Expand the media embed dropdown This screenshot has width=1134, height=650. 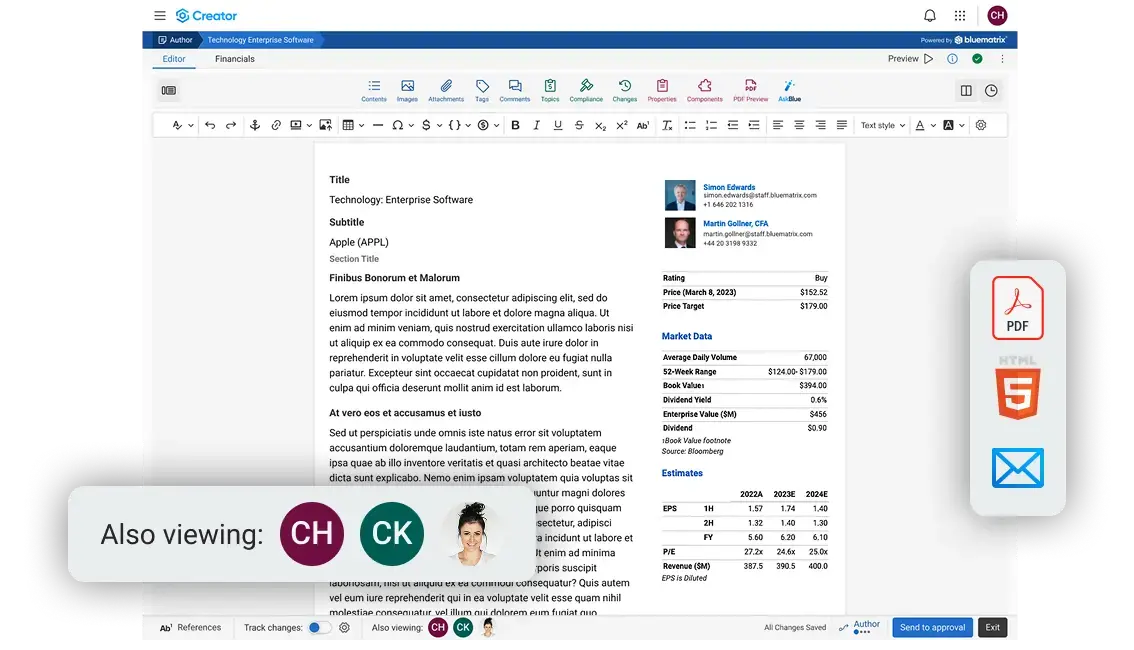(x=309, y=125)
